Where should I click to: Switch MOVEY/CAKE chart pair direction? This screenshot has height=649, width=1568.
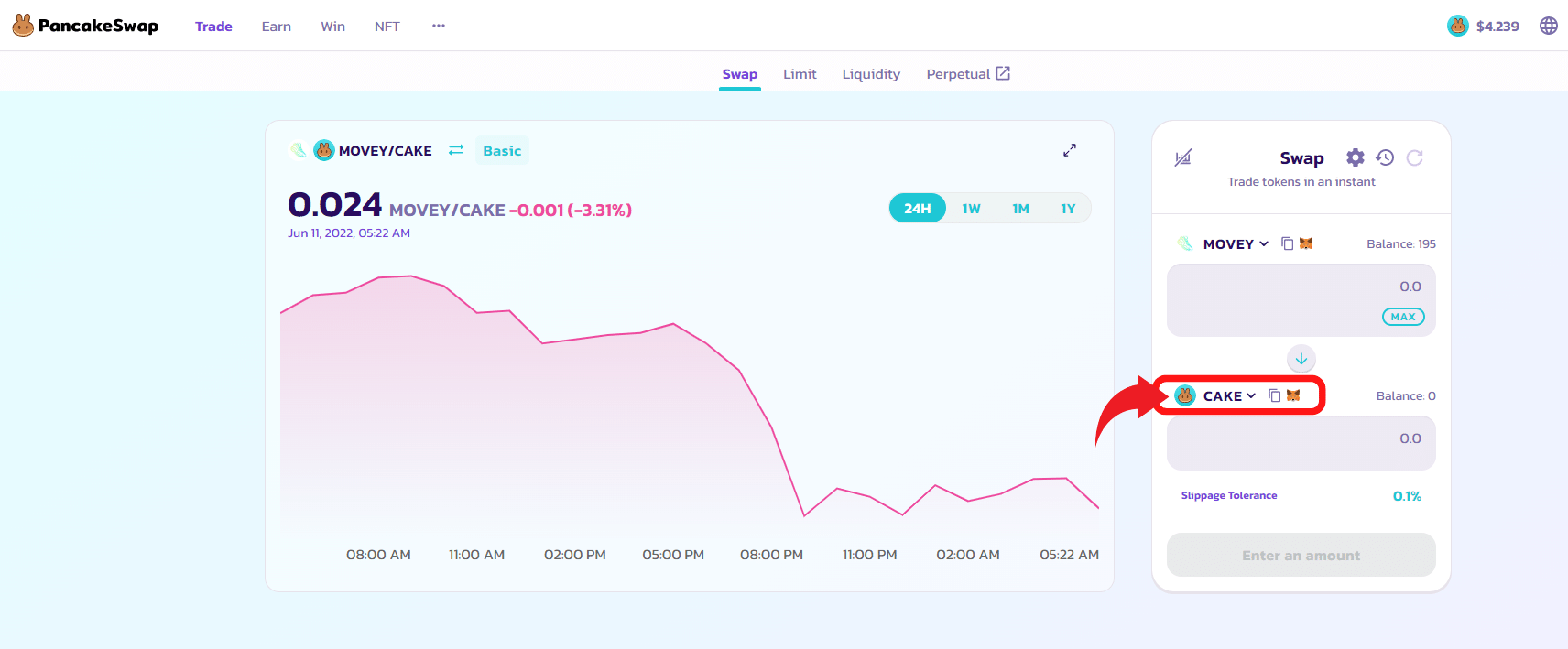(x=456, y=150)
